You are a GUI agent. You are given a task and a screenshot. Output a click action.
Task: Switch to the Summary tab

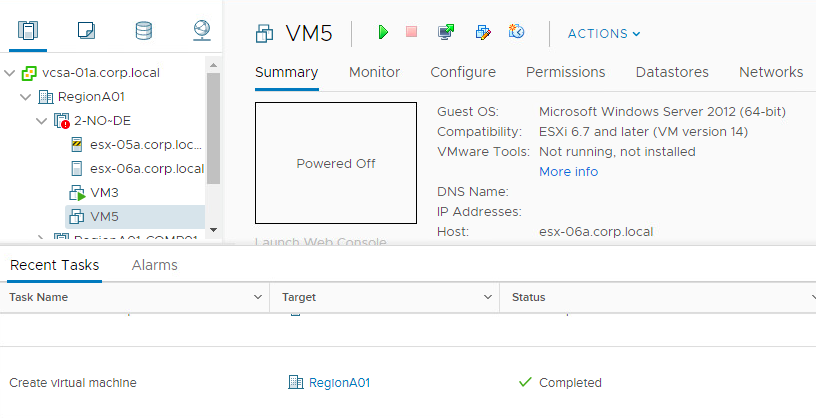287,72
